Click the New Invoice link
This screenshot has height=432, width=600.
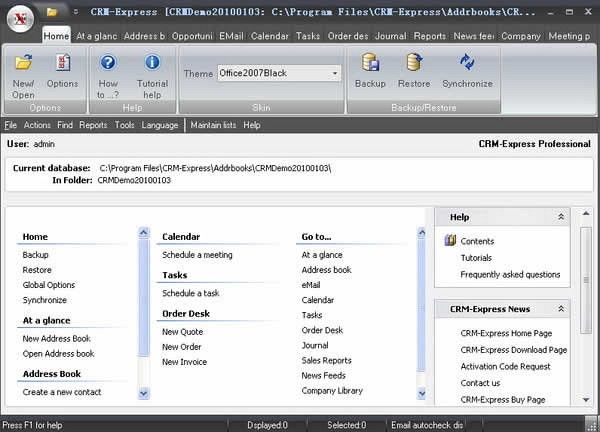[x=184, y=362]
